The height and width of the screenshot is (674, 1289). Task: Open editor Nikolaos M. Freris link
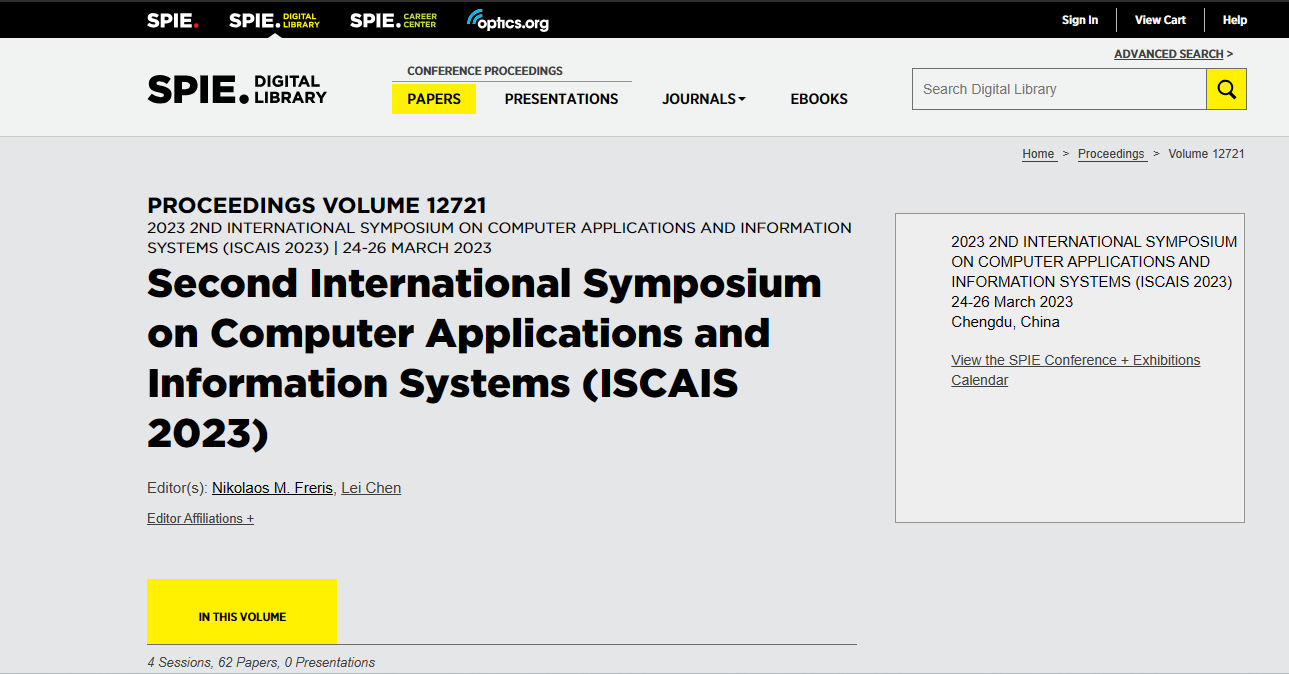click(272, 488)
